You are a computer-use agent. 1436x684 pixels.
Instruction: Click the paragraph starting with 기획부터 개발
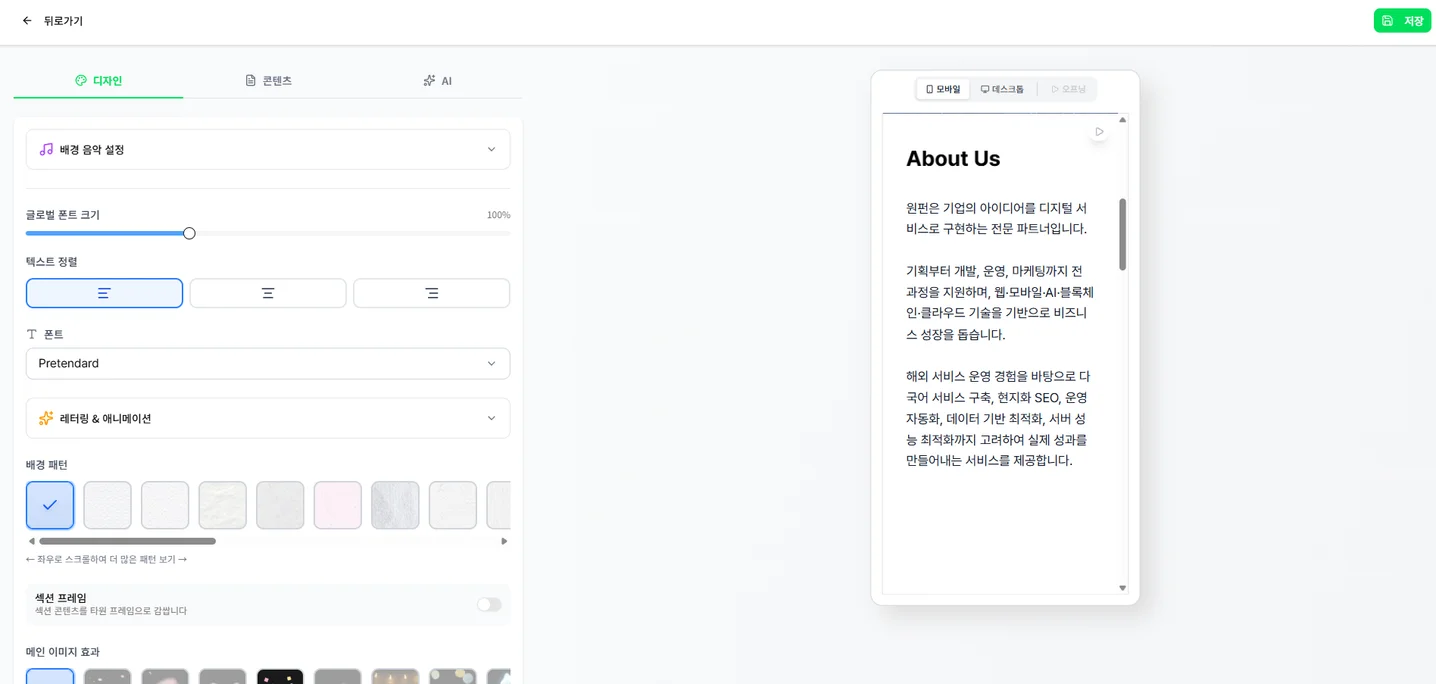pos(1000,303)
